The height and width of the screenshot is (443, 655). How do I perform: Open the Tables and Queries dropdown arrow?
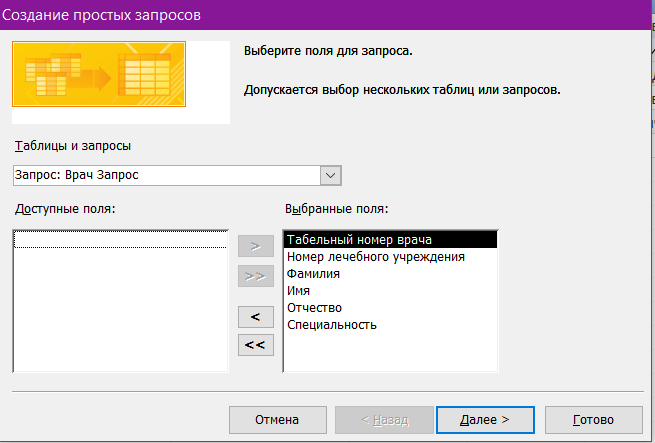pos(330,175)
